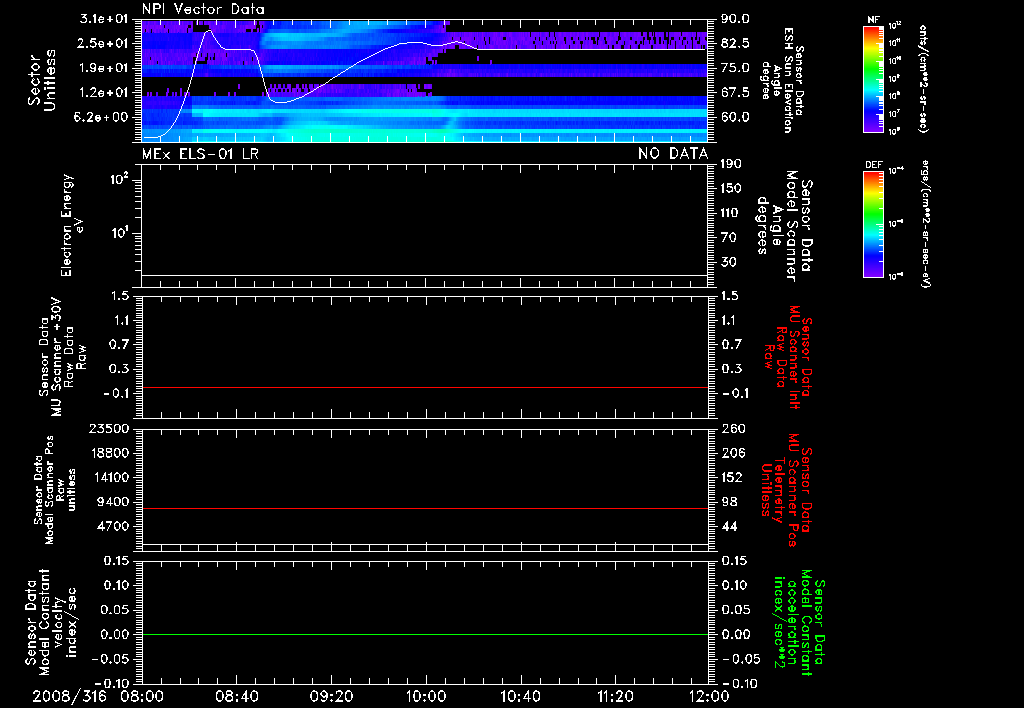Image resolution: width=1024 pixels, height=708 pixels.
Task: Click the "1.9e+01" sector axis value
Action: (103, 68)
